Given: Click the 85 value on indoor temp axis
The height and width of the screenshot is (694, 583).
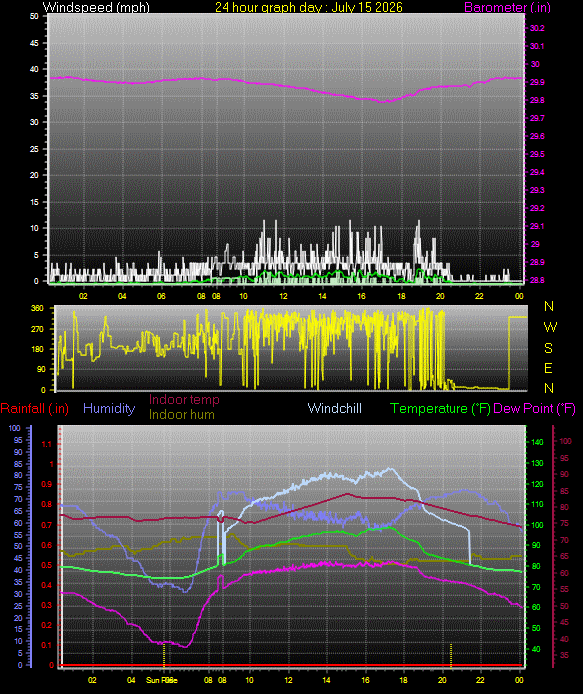Looking at the screenshot, I should 564,491.
